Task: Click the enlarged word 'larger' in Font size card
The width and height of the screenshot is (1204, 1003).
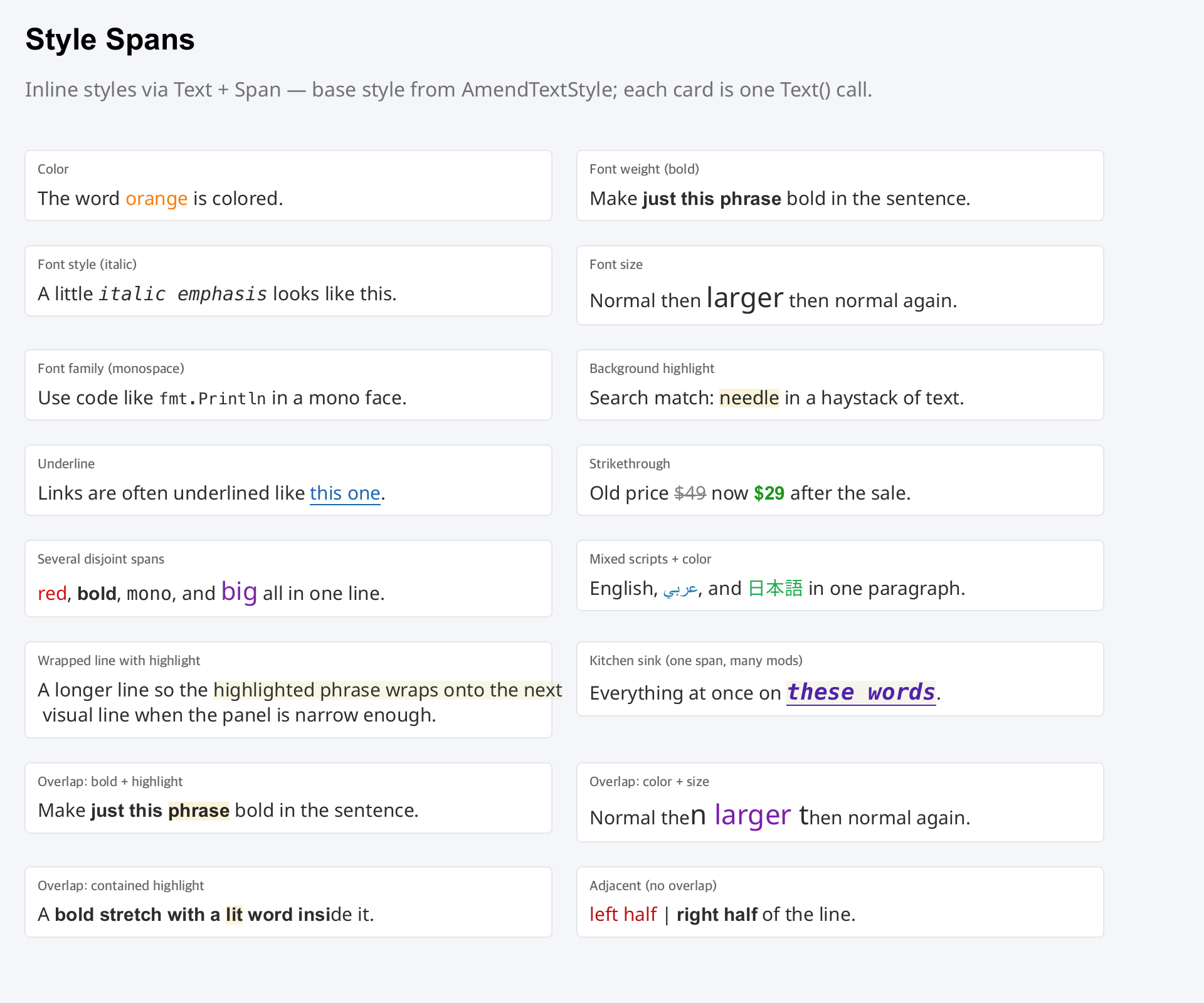Action: point(745,298)
